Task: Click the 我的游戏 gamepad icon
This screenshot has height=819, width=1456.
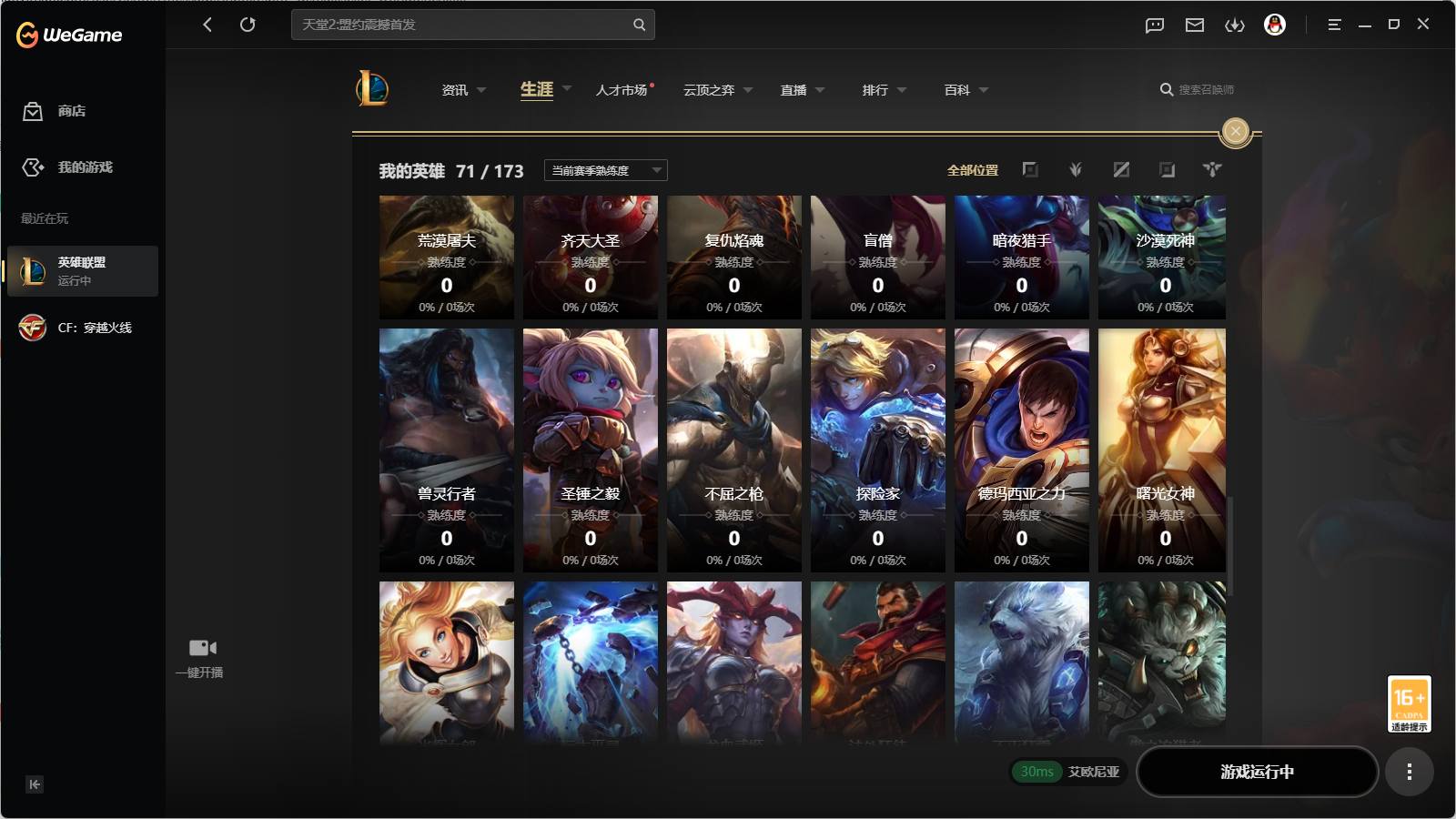Action: coord(33,167)
